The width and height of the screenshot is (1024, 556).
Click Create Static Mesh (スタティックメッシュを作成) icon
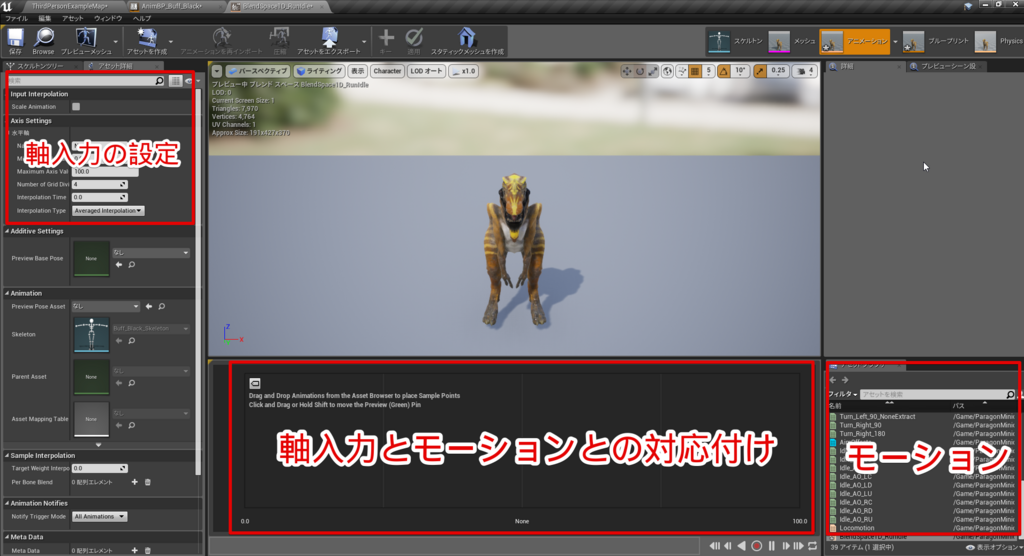pos(466,38)
